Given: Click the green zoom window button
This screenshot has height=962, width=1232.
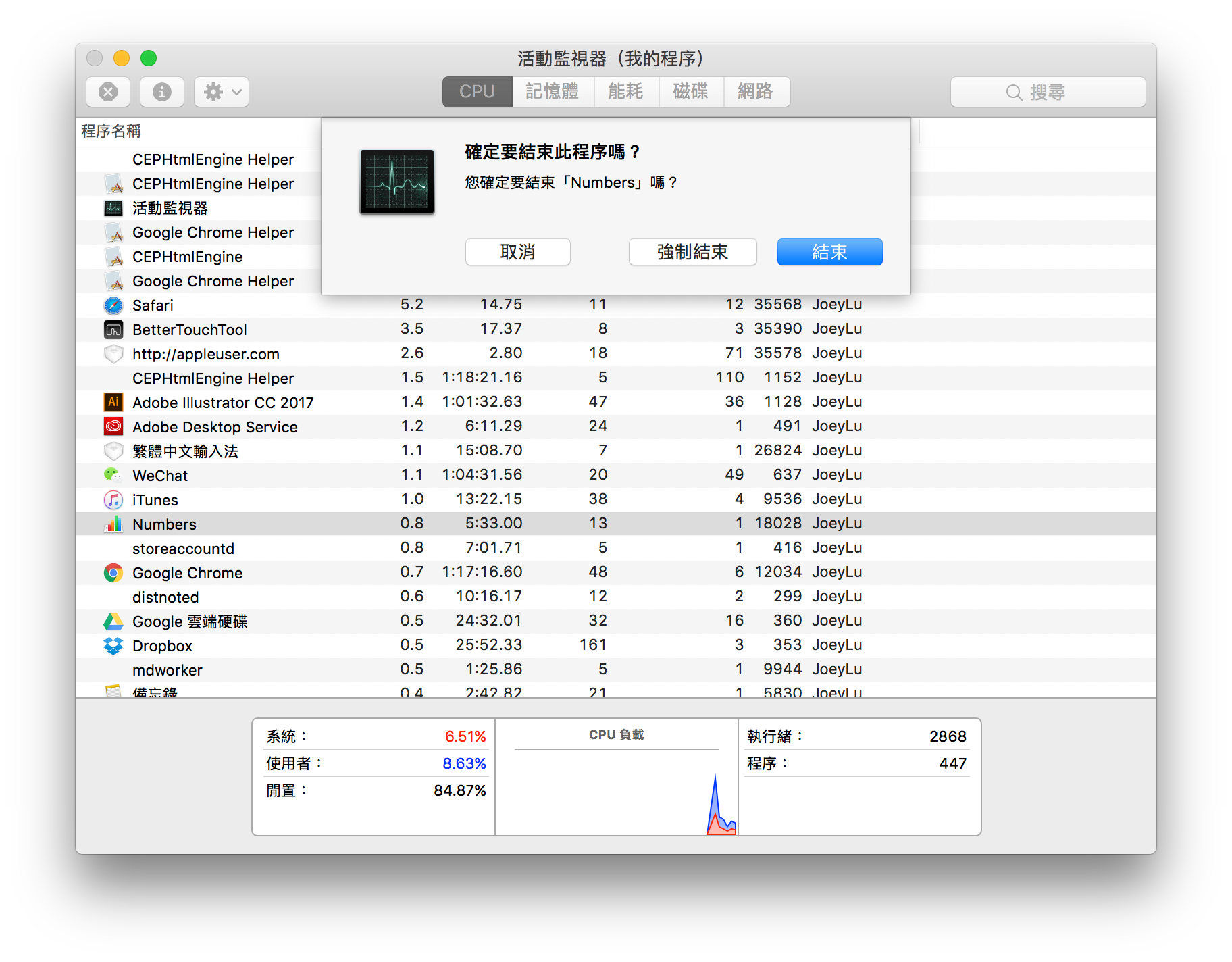Looking at the screenshot, I should tap(149, 58).
